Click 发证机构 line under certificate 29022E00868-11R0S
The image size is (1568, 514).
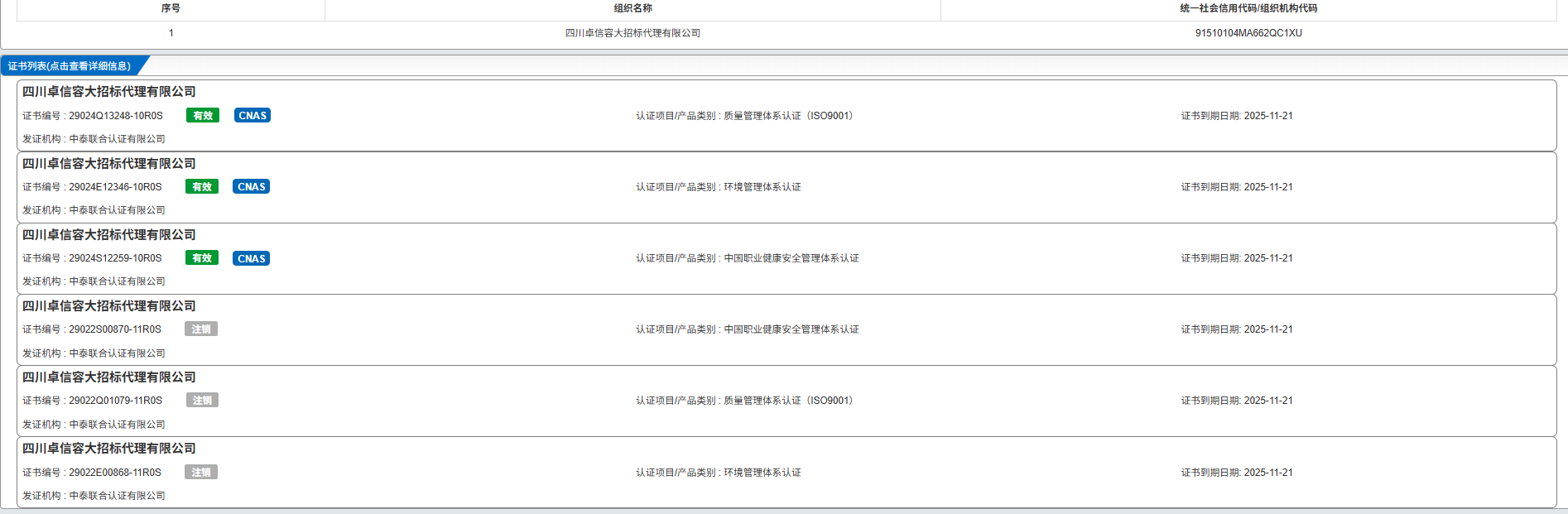click(x=94, y=496)
